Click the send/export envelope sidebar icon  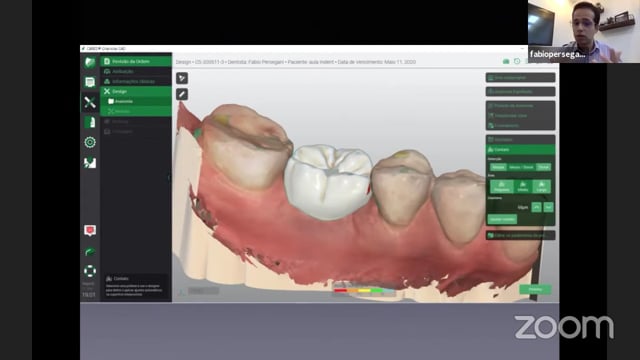(90, 162)
